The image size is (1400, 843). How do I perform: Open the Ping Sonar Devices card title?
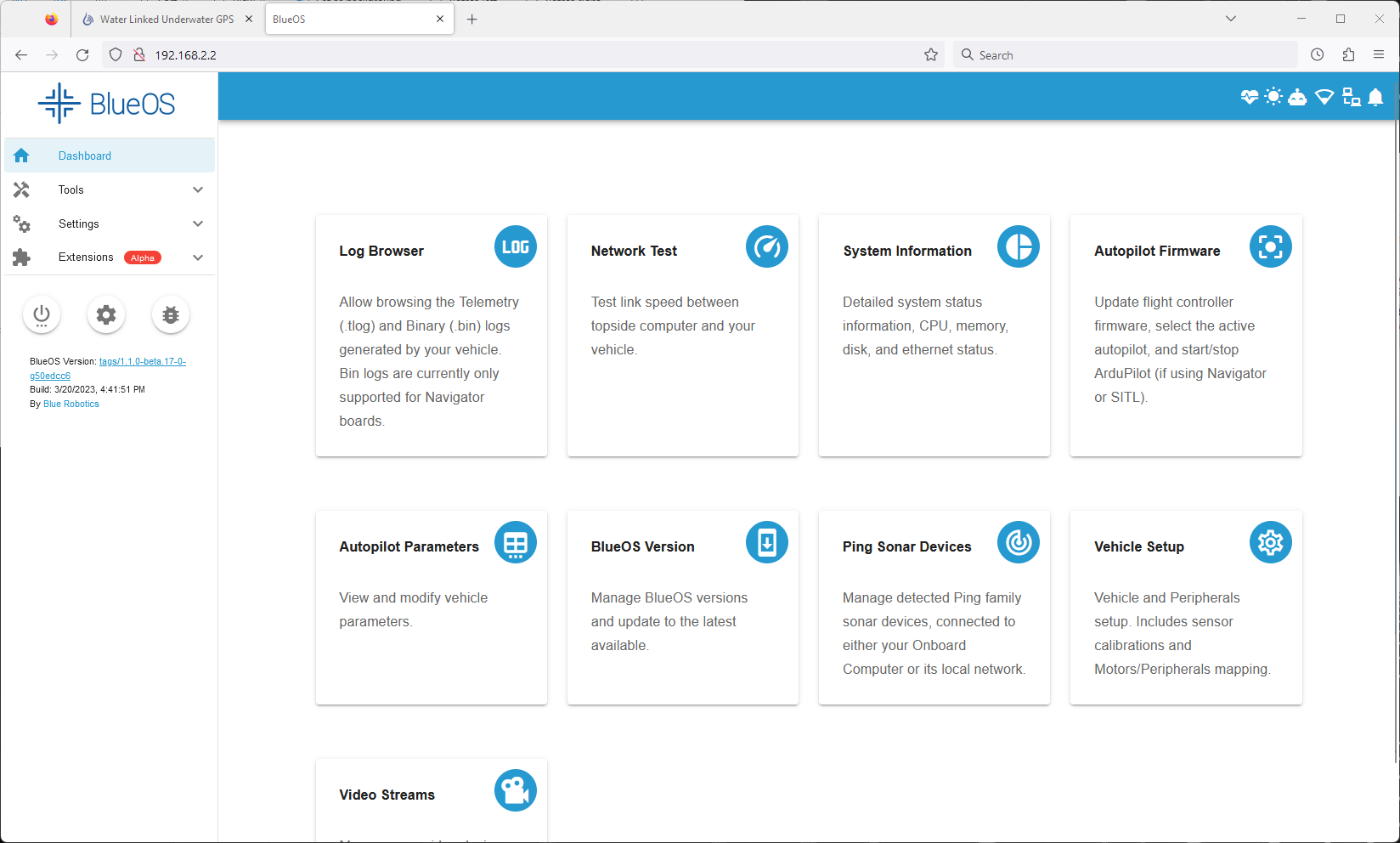[x=906, y=546]
